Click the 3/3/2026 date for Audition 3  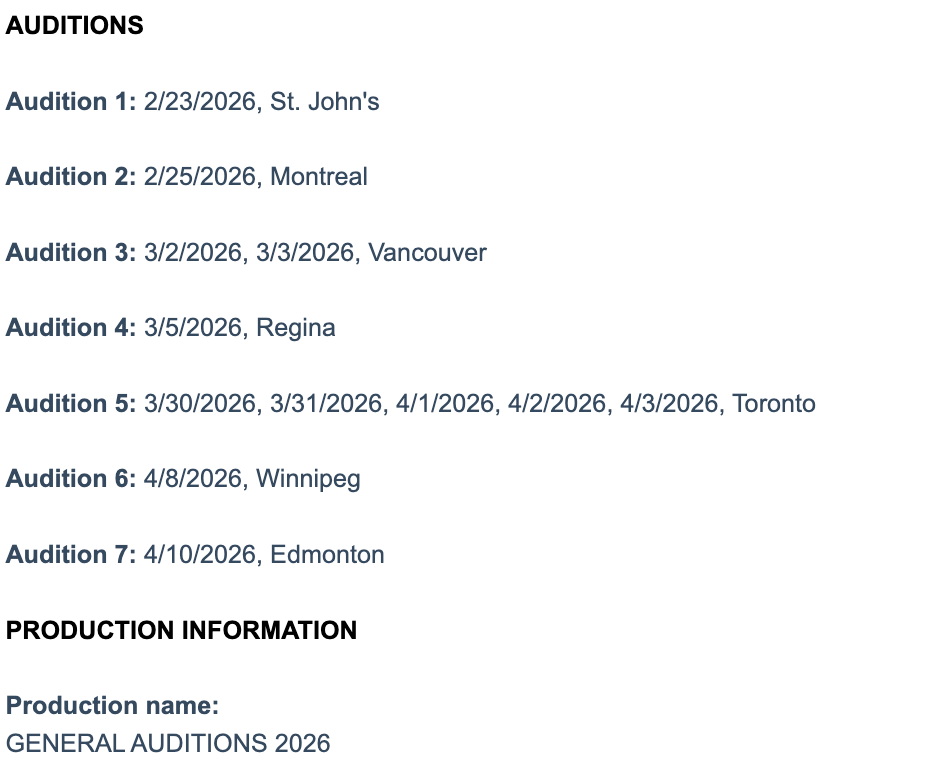[x=304, y=253]
